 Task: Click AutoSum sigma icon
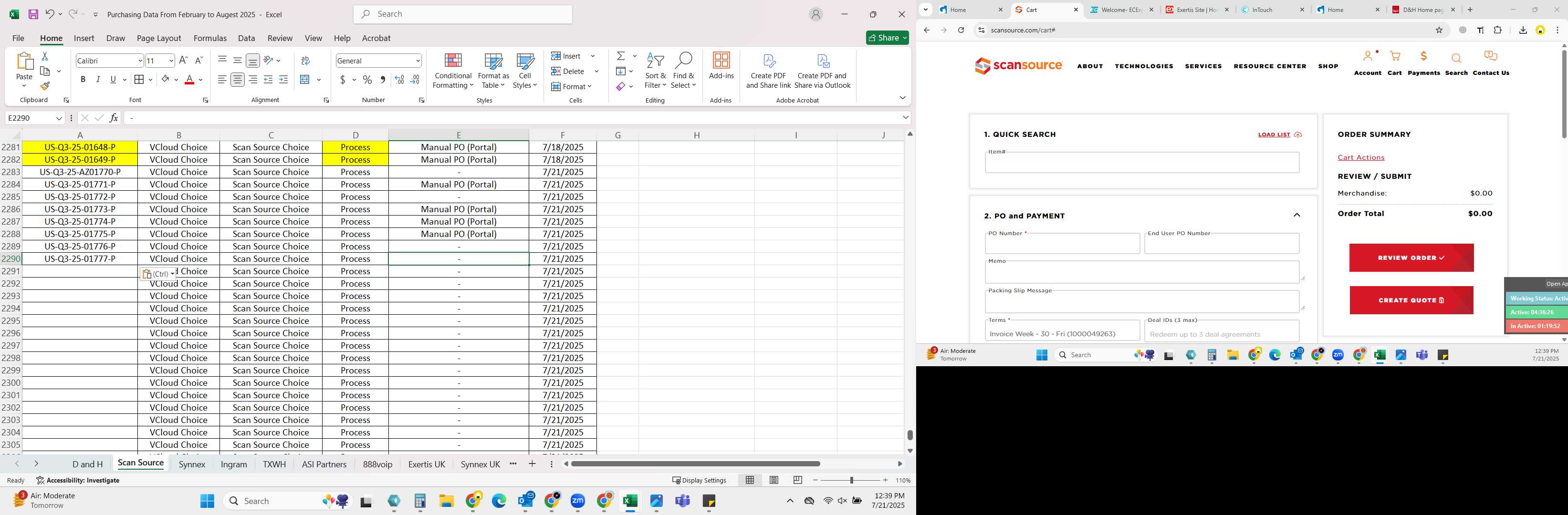tap(621, 56)
